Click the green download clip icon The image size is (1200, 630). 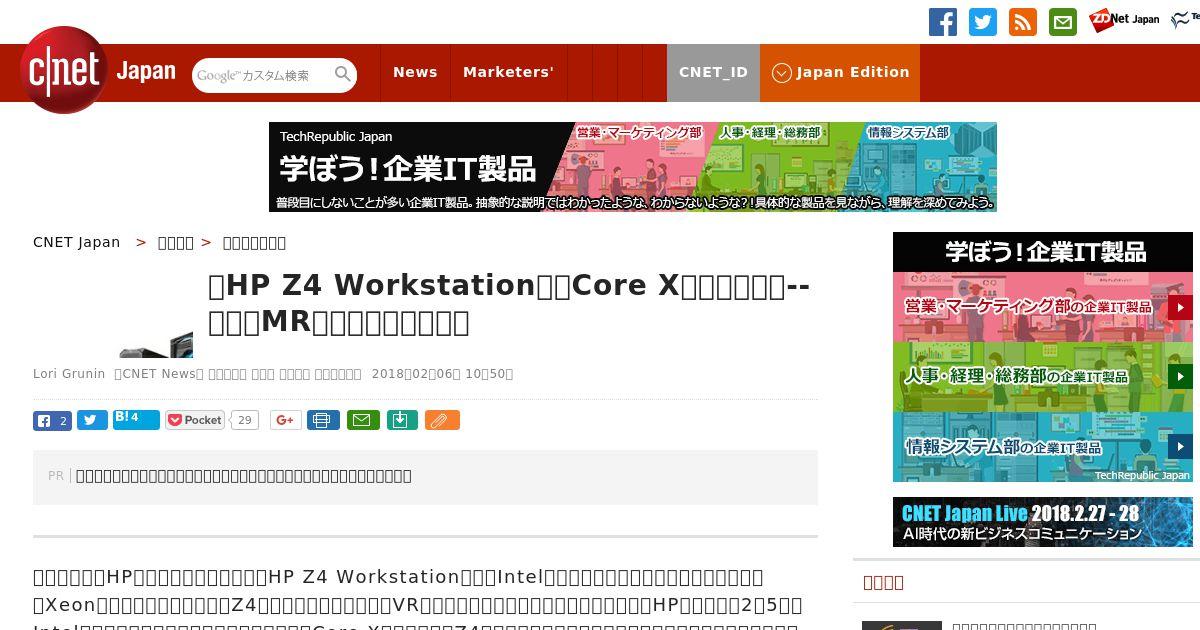pos(401,420)
